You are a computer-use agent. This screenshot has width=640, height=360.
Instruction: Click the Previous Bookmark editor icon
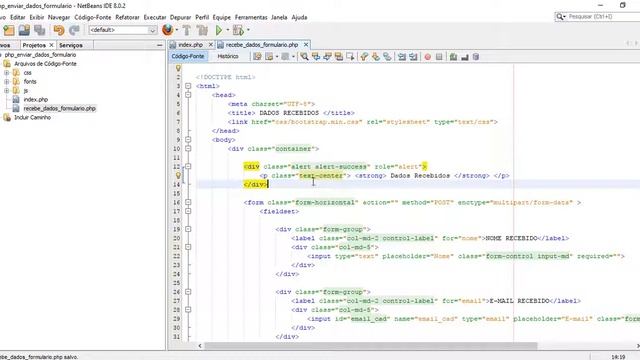point(364,57)
